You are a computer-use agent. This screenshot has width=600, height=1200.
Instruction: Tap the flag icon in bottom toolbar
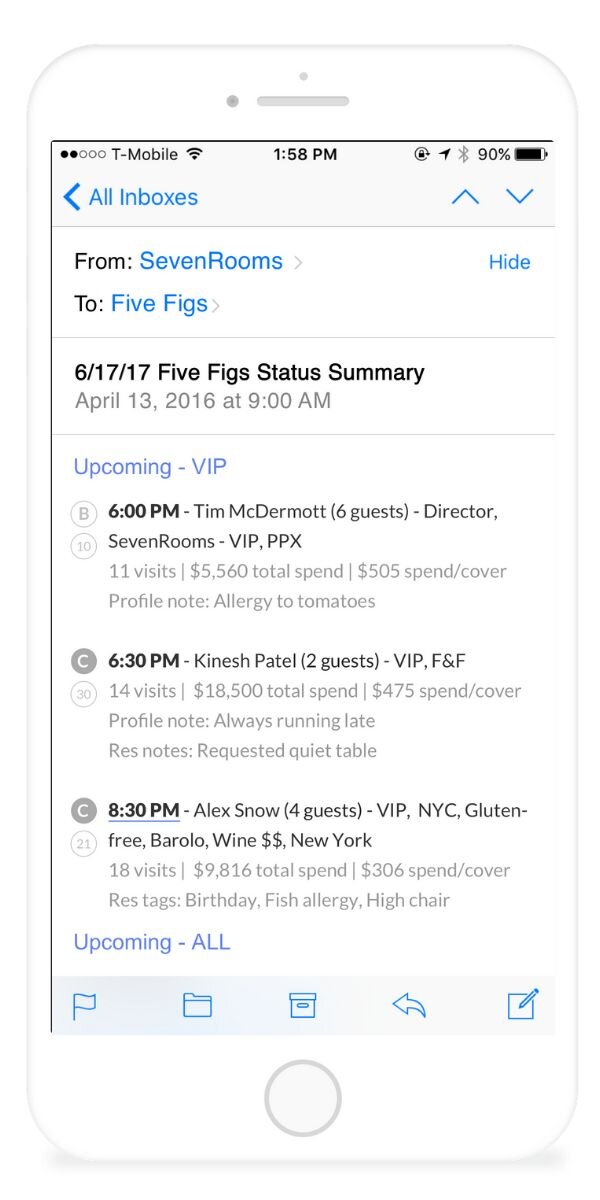(x=85, y=1005)
